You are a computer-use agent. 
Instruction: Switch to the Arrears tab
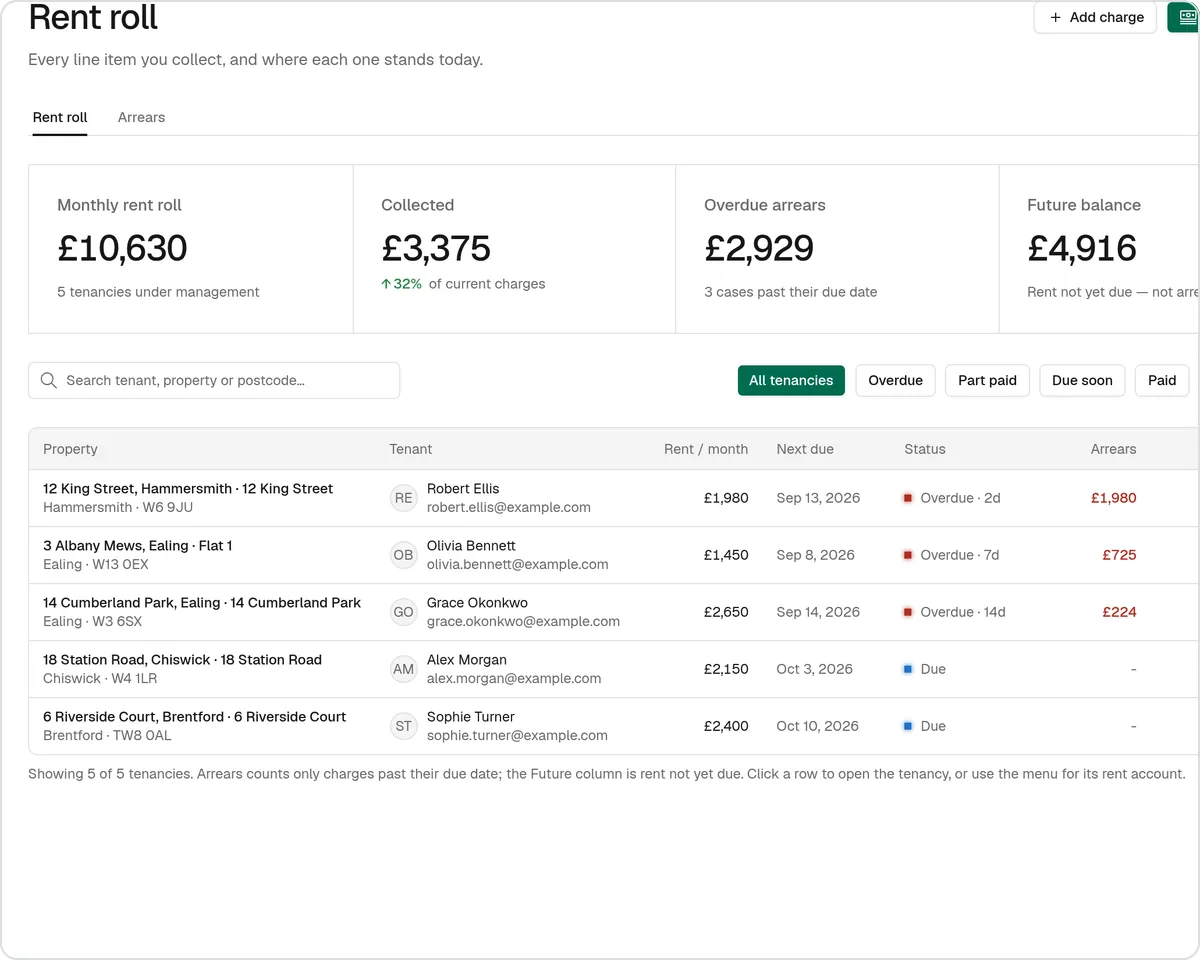tap(141, 117)
